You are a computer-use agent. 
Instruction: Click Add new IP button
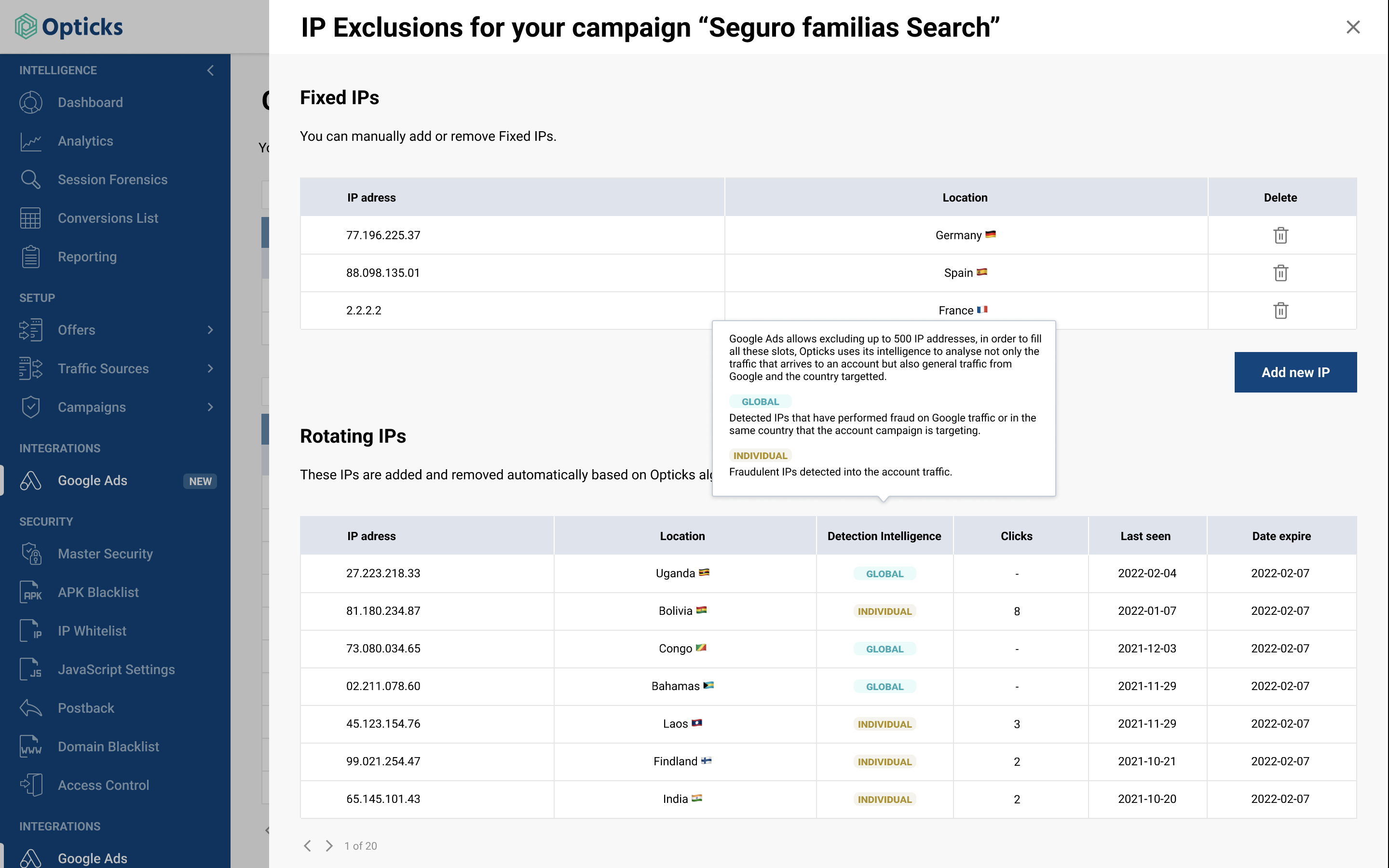(1295, 372)
